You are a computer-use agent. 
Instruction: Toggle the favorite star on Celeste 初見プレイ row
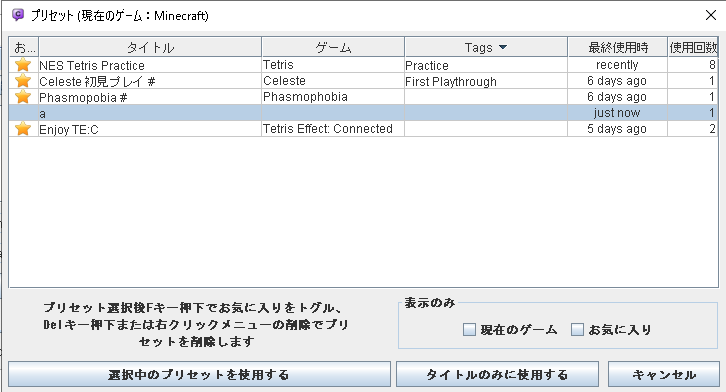(23, 81)
